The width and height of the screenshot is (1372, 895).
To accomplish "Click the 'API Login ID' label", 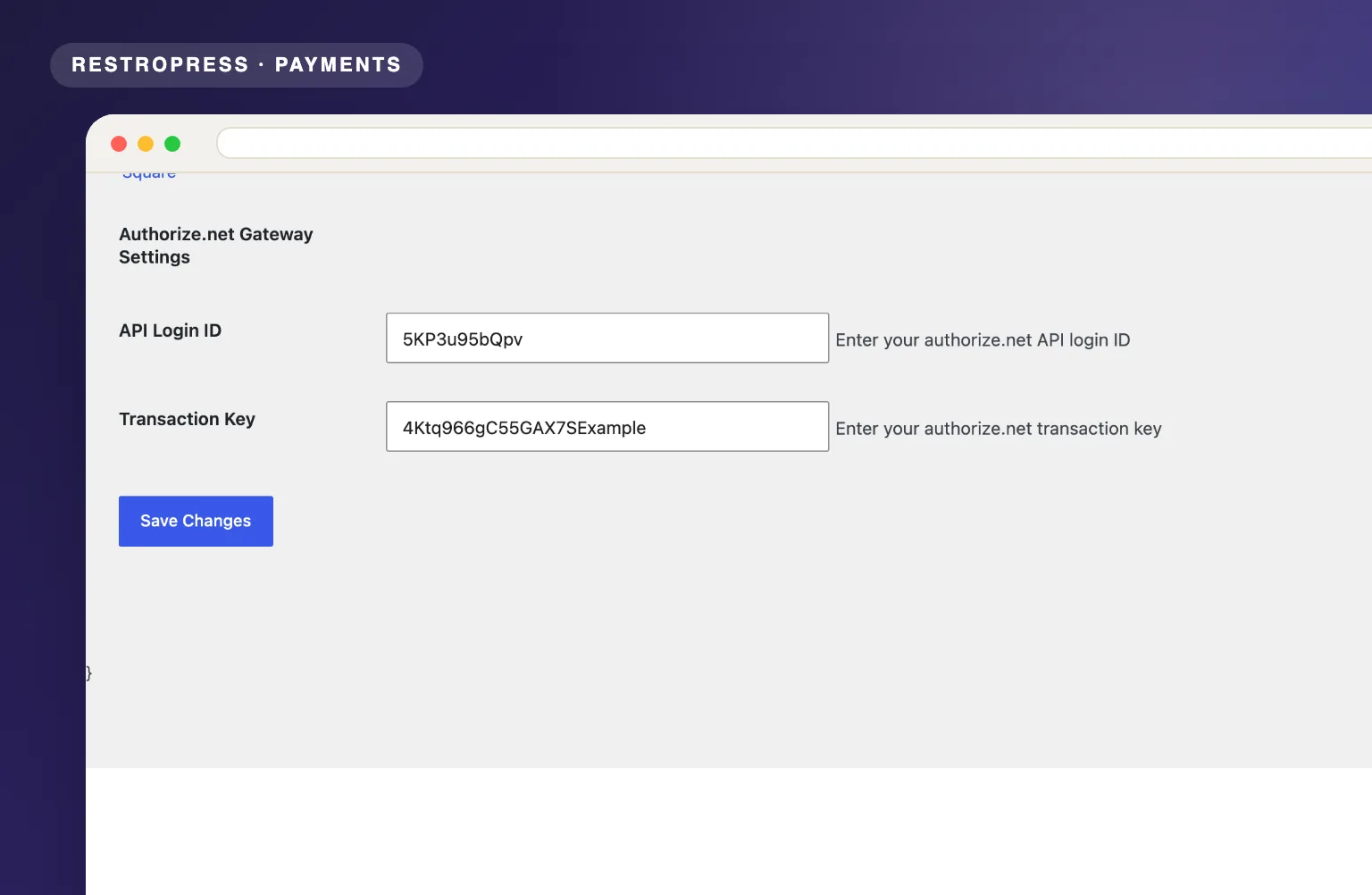I will pos(170,330).
